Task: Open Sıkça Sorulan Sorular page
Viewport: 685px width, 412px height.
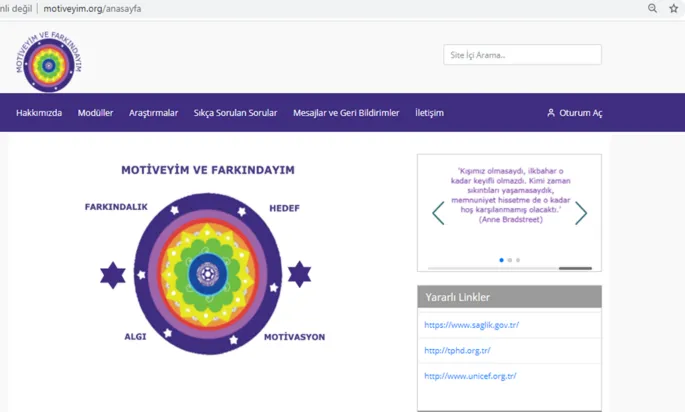Action: pos(235,113)
